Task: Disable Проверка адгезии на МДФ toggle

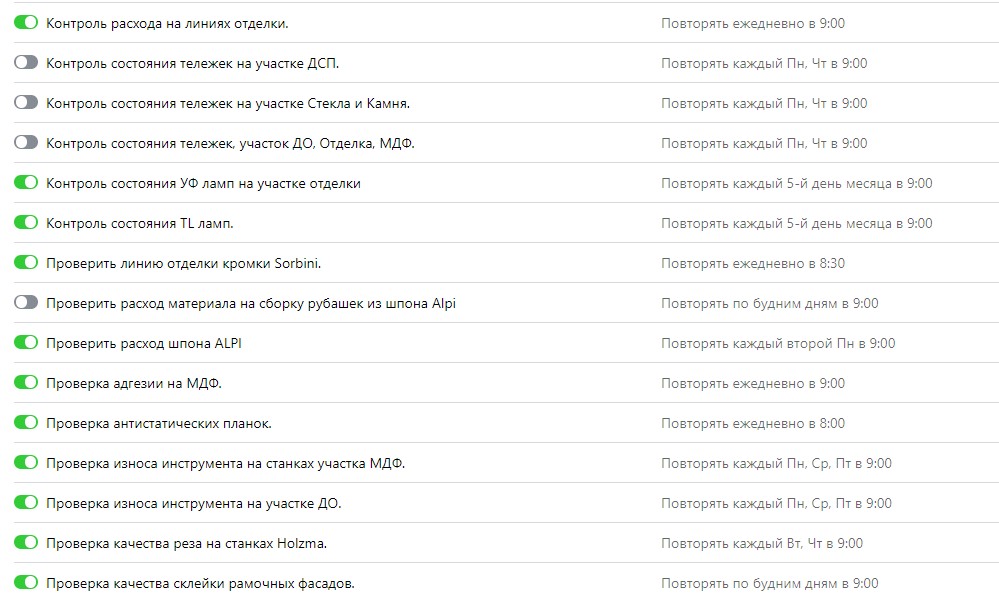Action: [x=26, y=383]
